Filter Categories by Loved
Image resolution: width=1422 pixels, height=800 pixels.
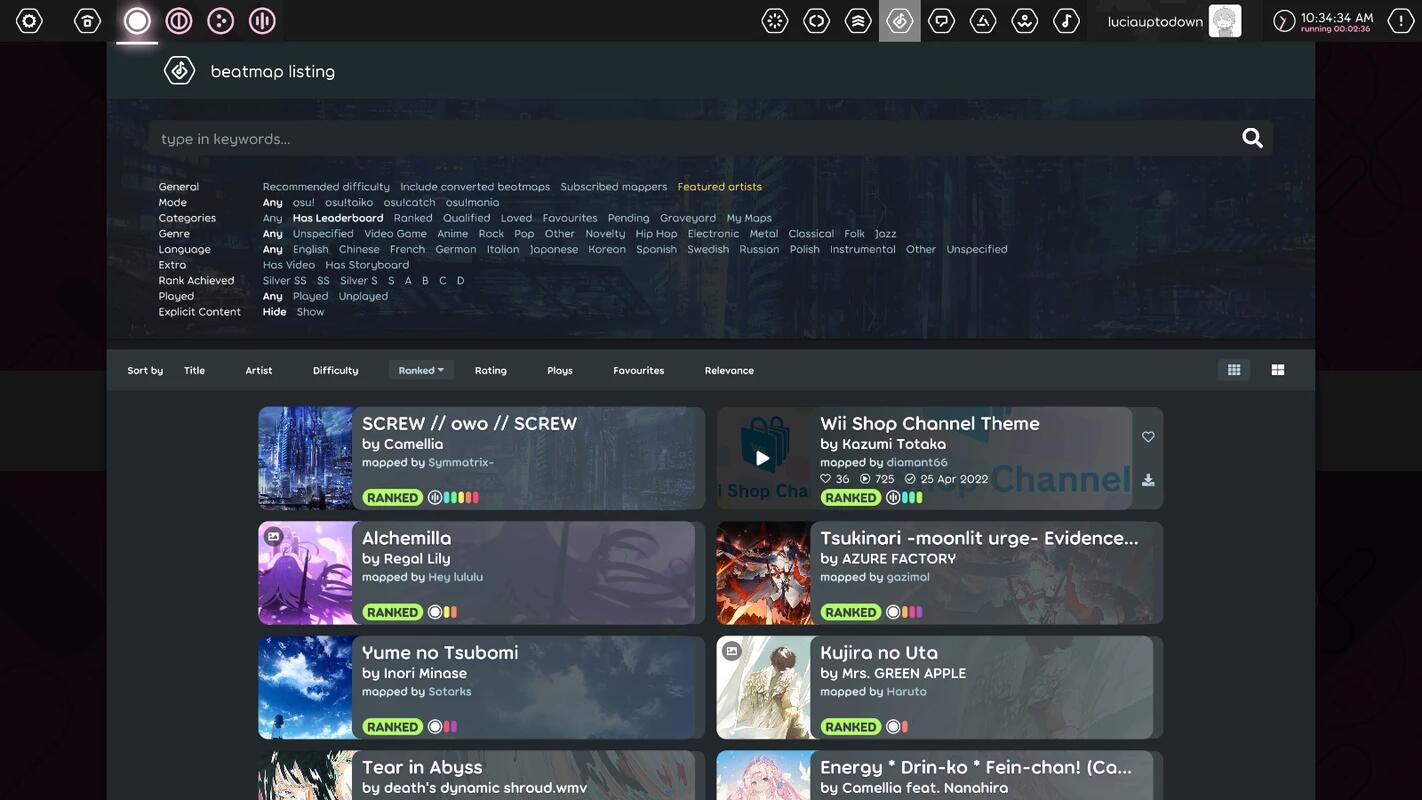517,218
